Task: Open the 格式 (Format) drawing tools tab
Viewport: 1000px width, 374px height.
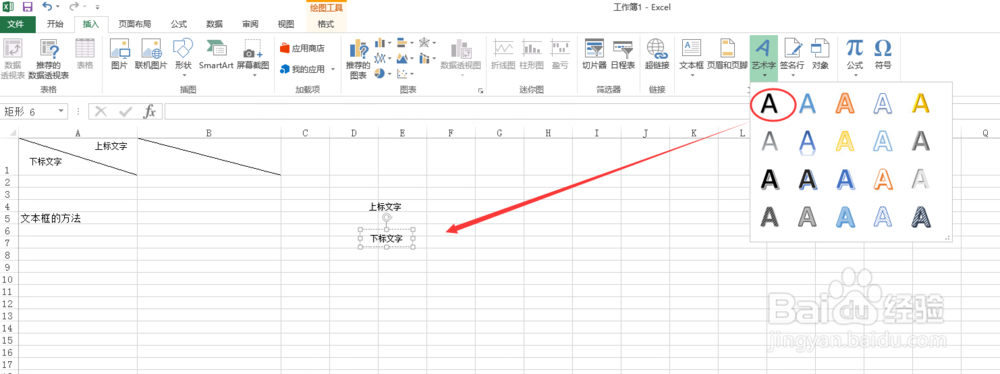Action: pyautogui.click(x=326, y=24)
